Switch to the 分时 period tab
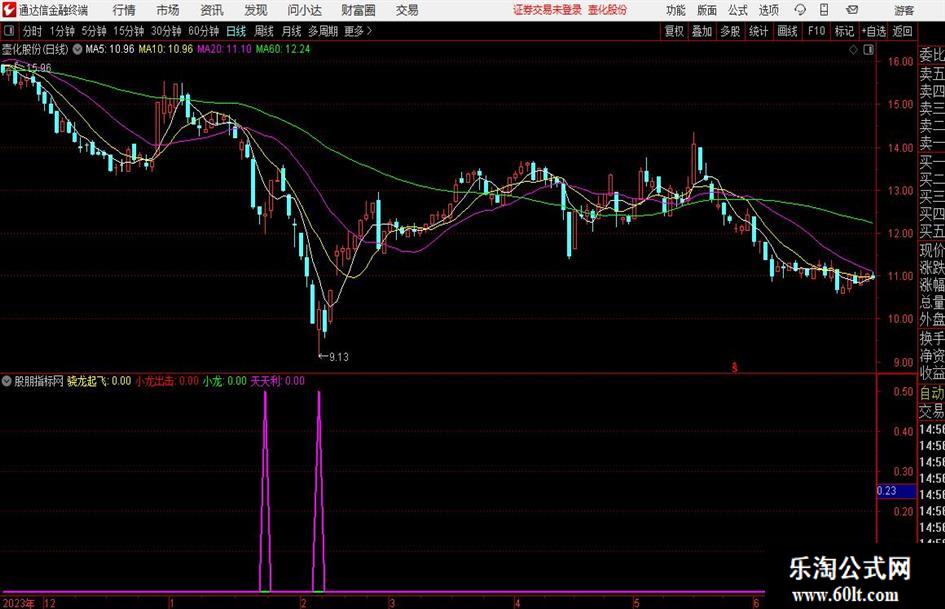This screenshot has height=609, width=945. tap(33, 31)
